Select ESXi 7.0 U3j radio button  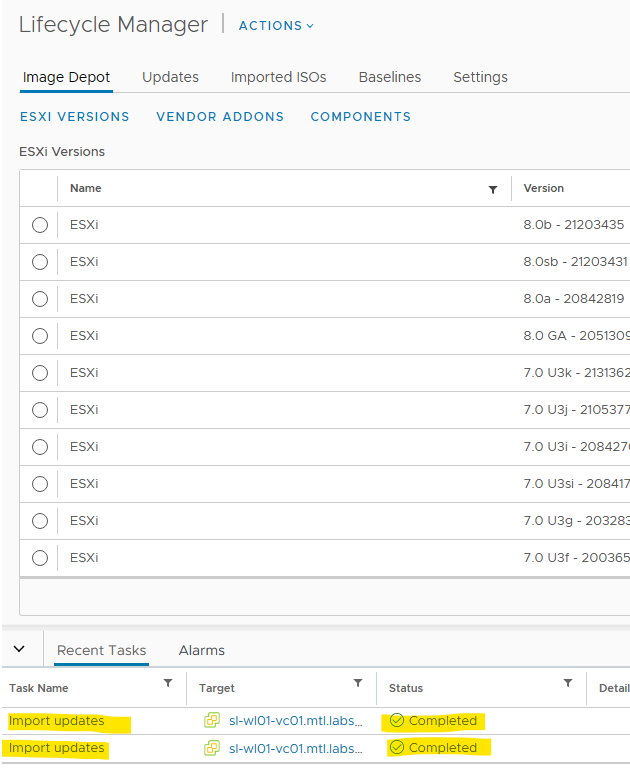[x=40, y=410]
